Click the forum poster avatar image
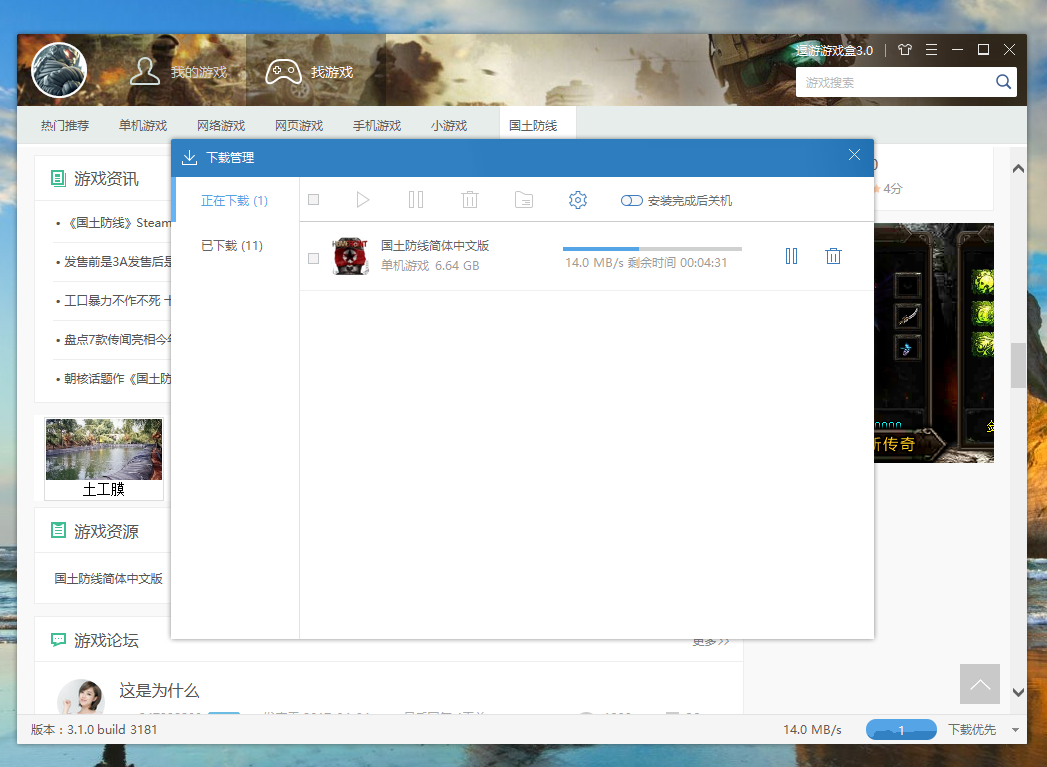Screen dimensions: 1047x767 81,696
